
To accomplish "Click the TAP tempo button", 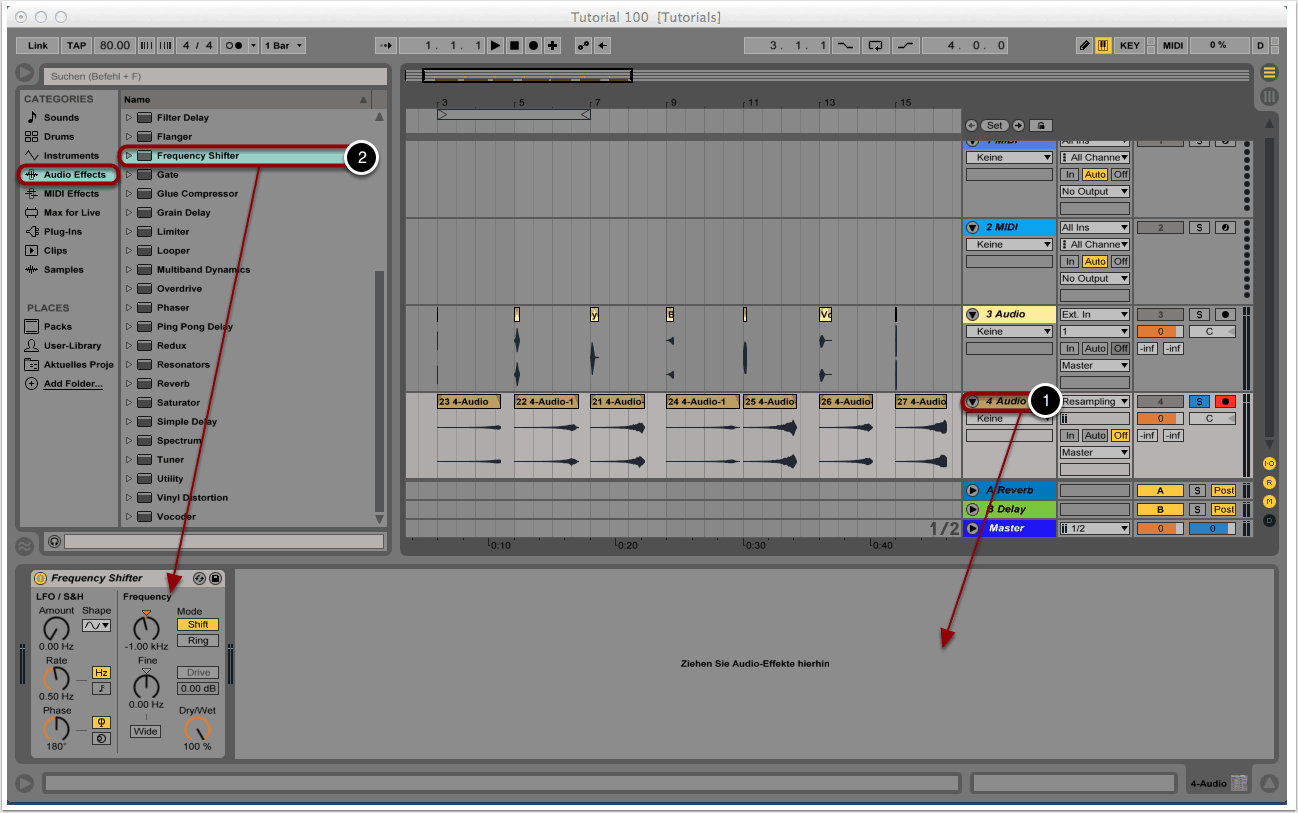I will (x=76, y=46).
